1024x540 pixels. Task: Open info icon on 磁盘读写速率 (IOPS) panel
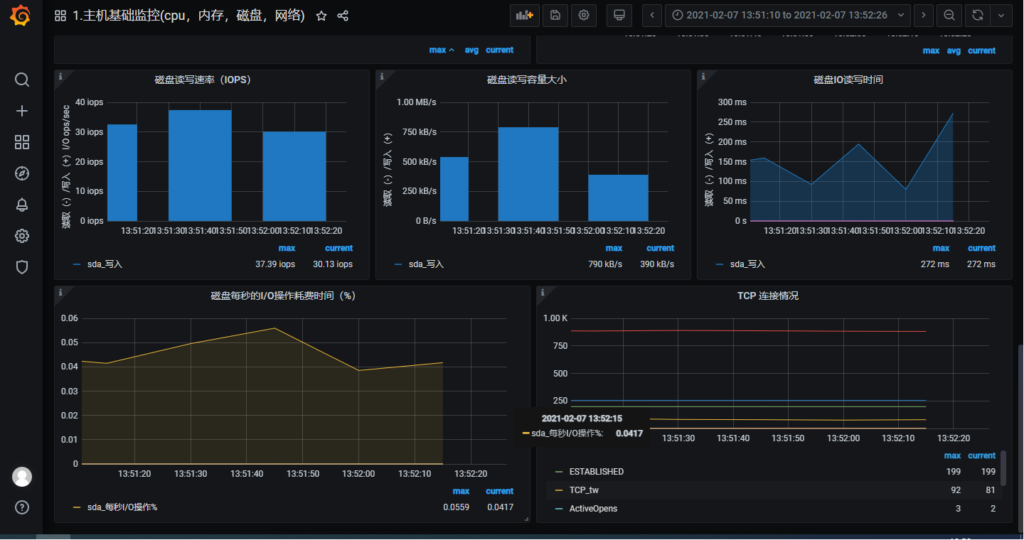pos(61,76)
